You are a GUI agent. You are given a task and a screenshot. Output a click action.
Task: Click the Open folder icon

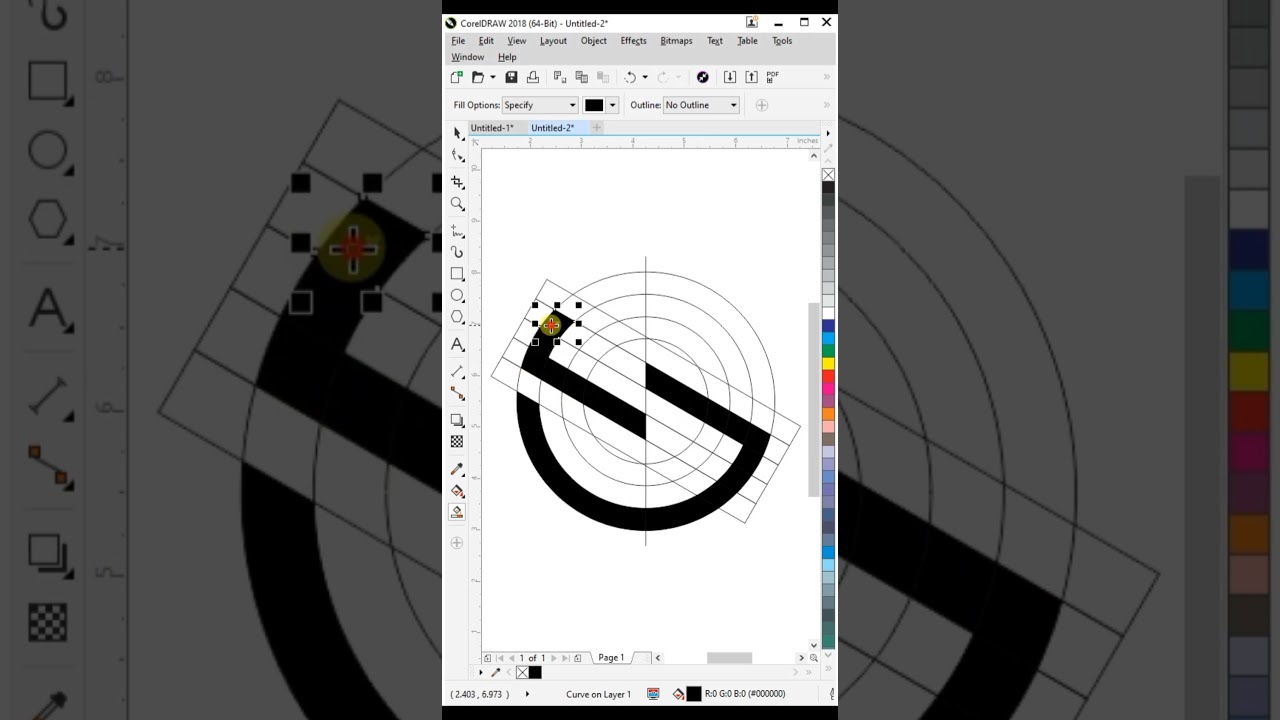pos(478,77)
